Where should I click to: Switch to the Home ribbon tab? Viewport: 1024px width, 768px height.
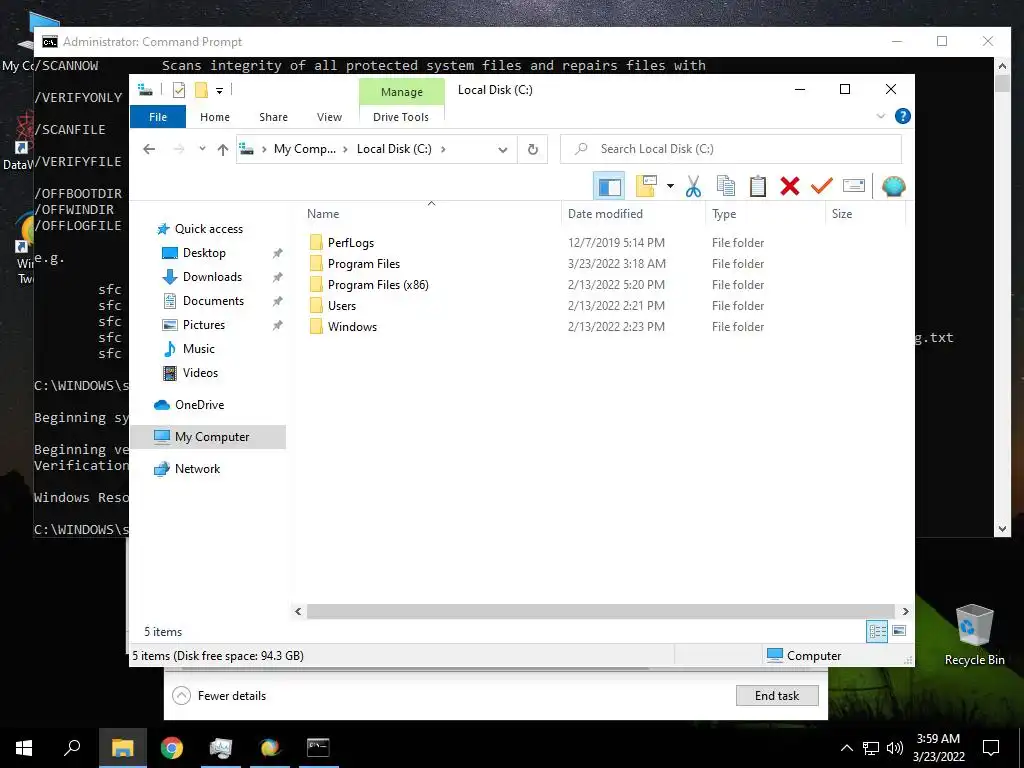pyautogui.click(x=215, y=117)
